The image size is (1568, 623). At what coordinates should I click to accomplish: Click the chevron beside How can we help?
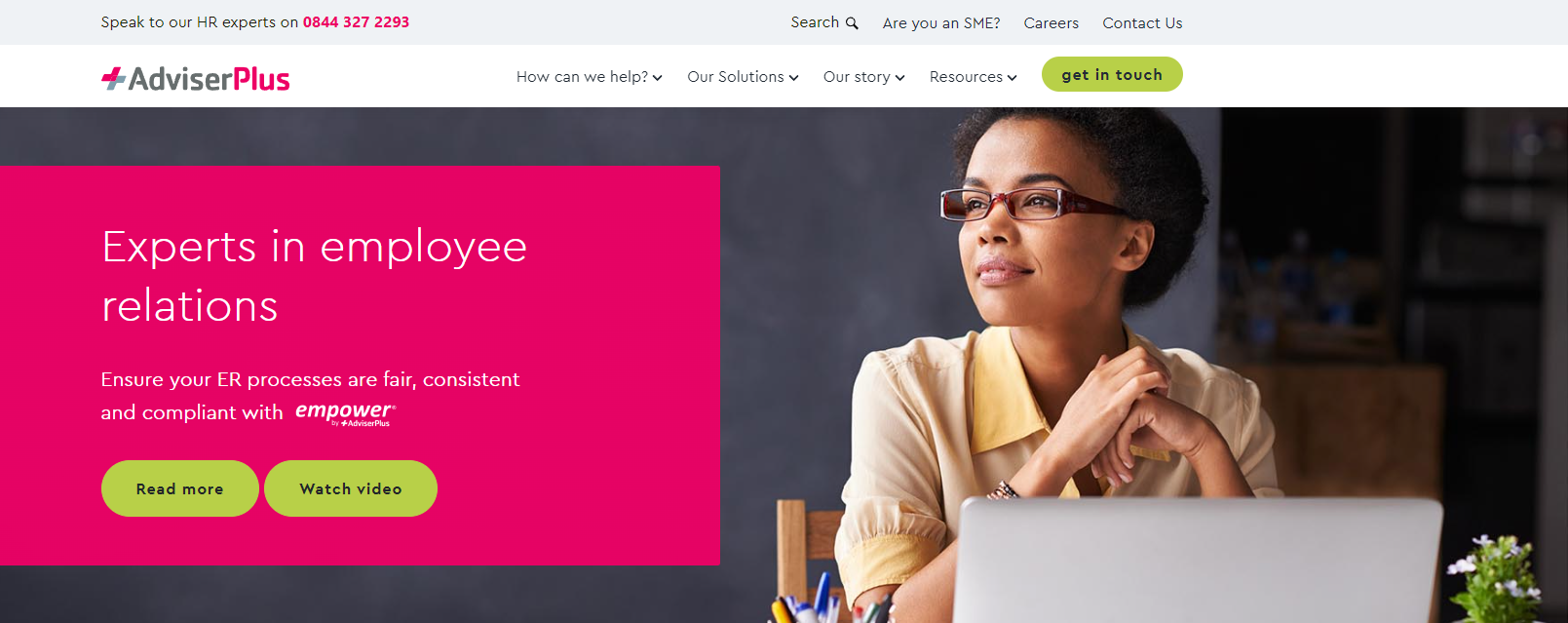pos(658,78)
